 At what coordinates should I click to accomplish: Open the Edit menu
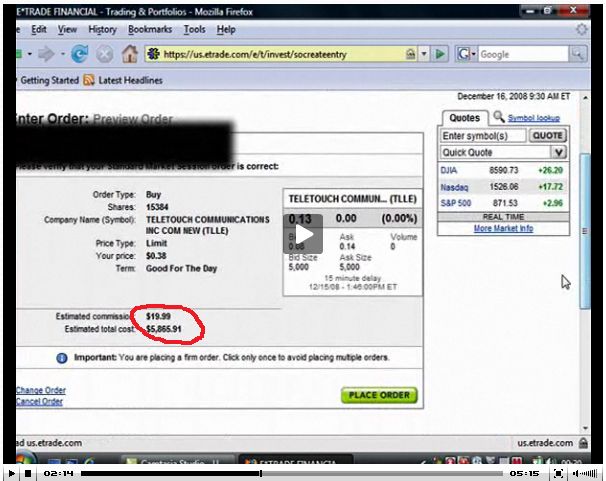[39, 29]
